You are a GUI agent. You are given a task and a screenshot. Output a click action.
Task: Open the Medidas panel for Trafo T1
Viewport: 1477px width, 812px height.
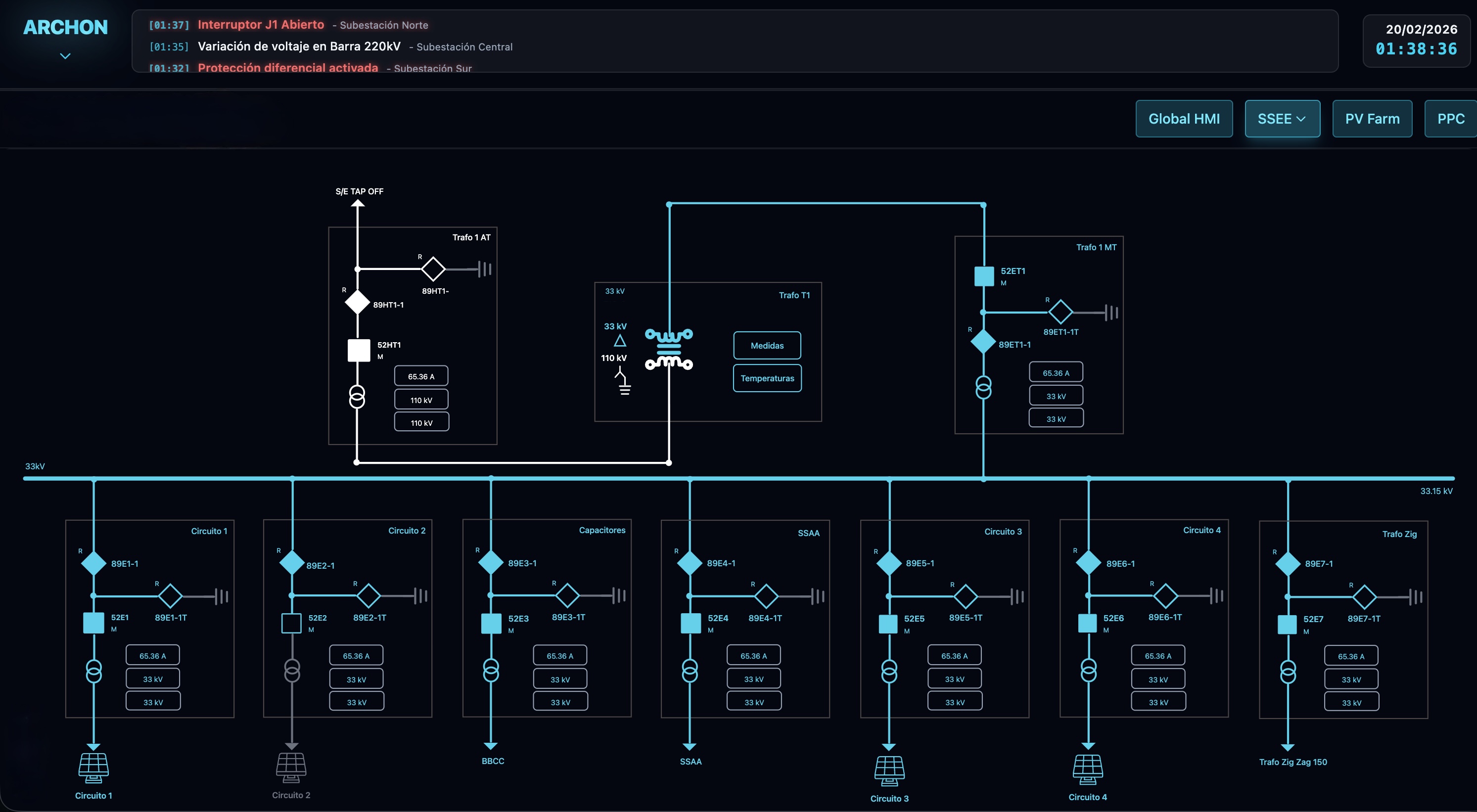[x=767, y=345]
